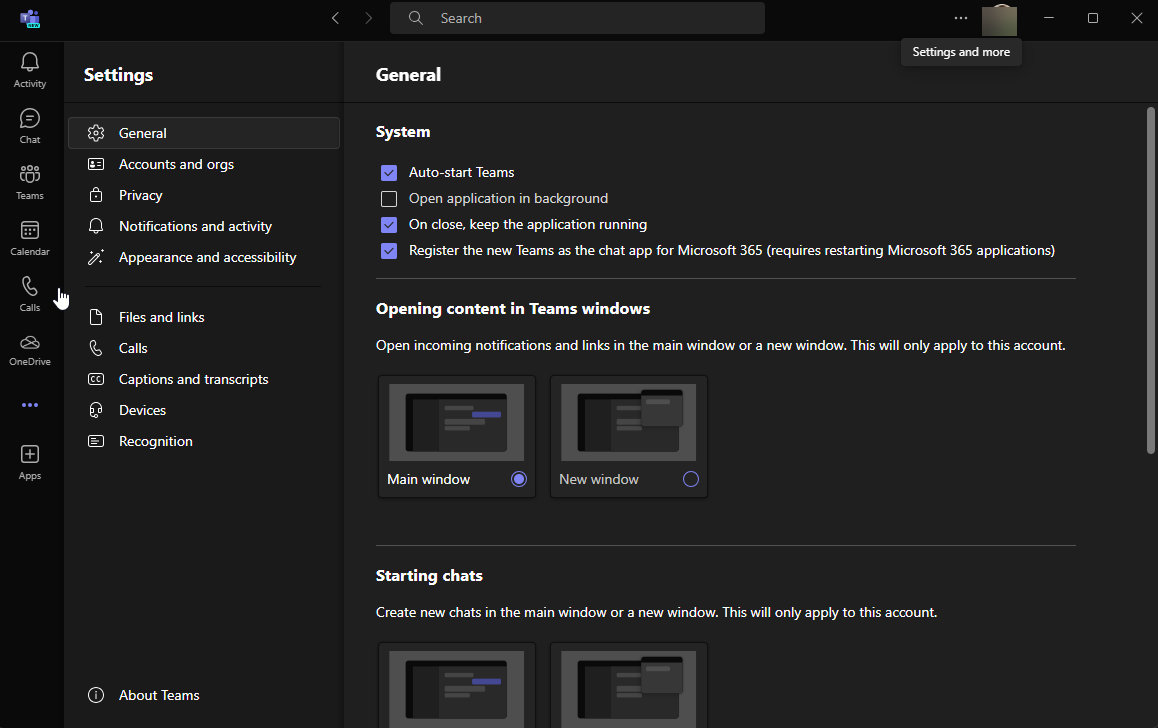Open Captions and transcripts settings
This screenshot has width=1158, height=728.
tap(204, 379)
